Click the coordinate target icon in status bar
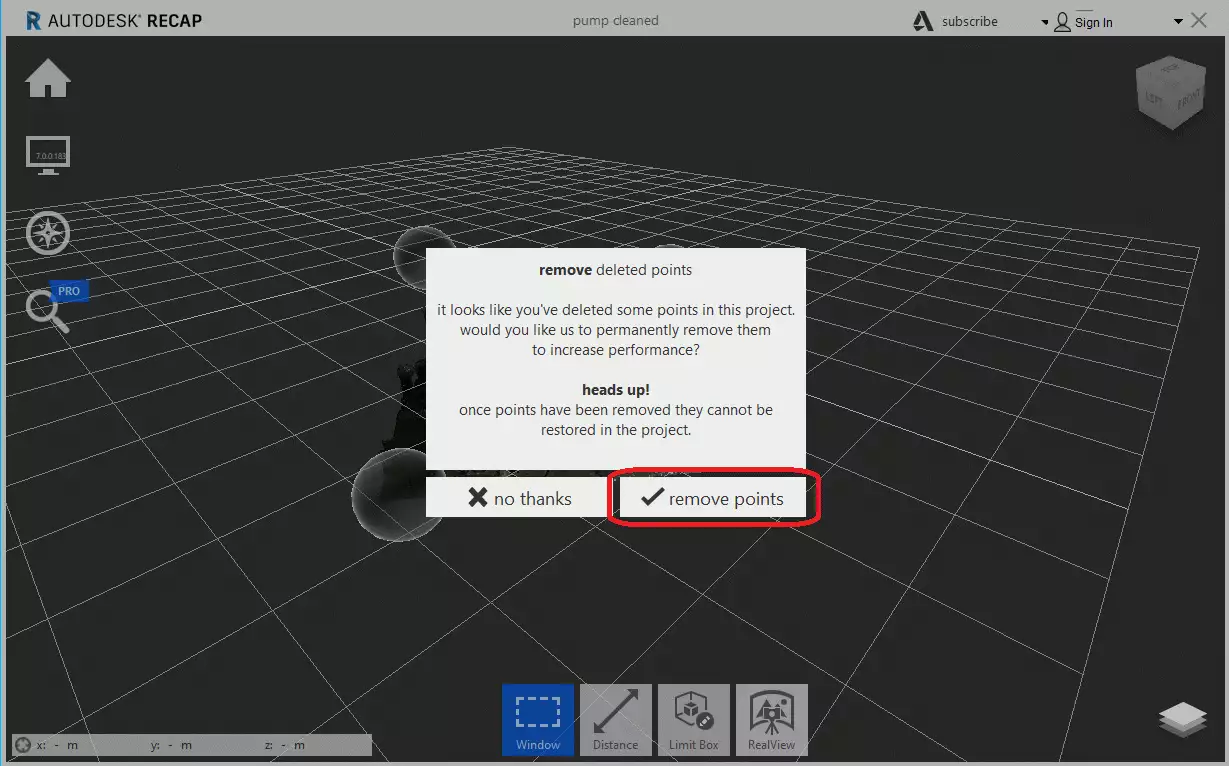This screenshot has height=766, width=1229. pos(23,745)
